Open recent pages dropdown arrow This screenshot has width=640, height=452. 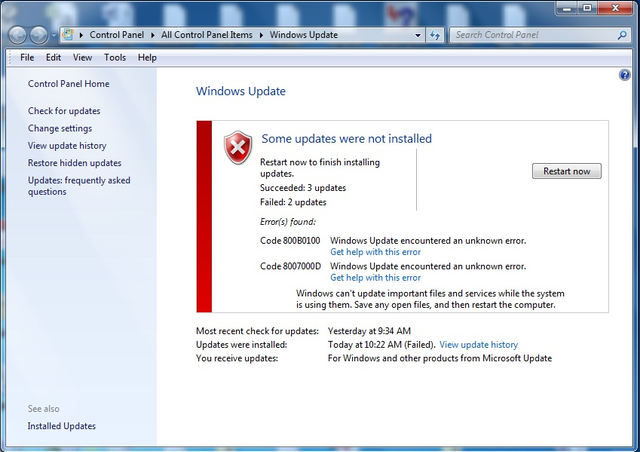54,36
